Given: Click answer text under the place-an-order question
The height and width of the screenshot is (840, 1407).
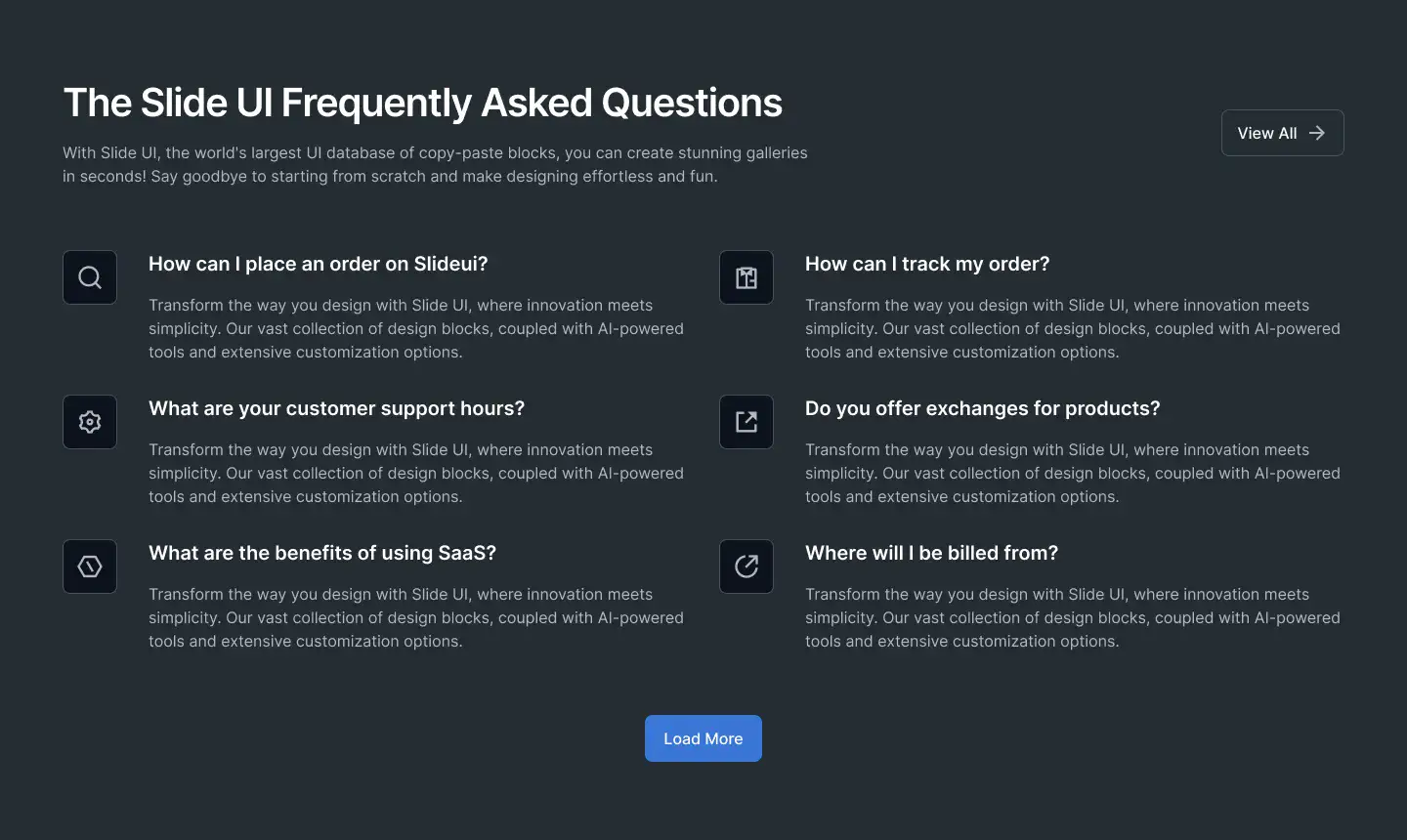Looking at the screenshot, I should click(x=416, y=328).
